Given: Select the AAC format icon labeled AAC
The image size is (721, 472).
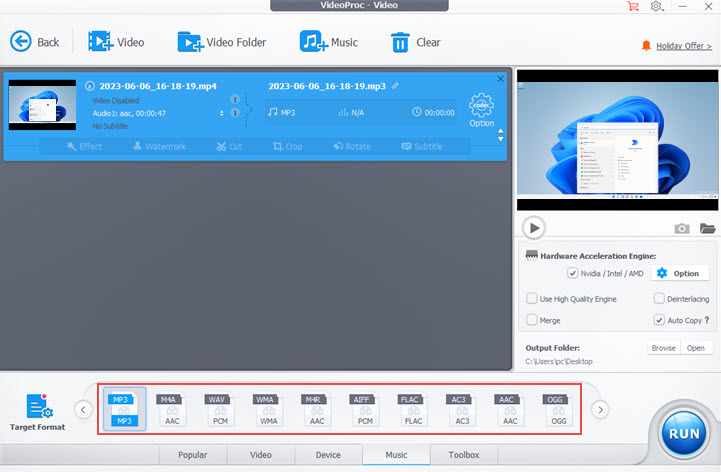Looking at the screenshot, I should pyautogui.click(x=510, y=409).
